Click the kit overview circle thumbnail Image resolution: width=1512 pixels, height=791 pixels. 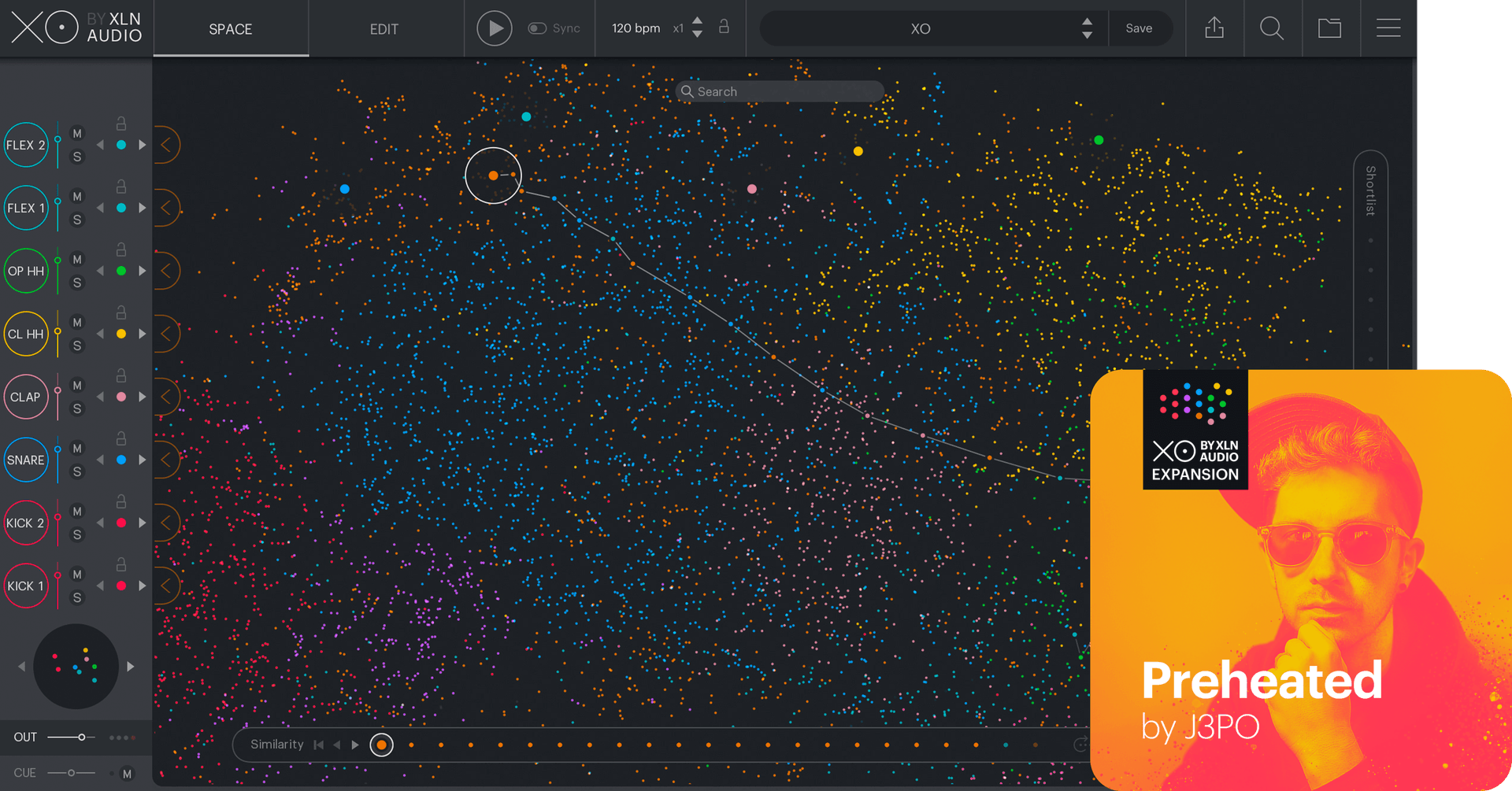pos(76,667)
